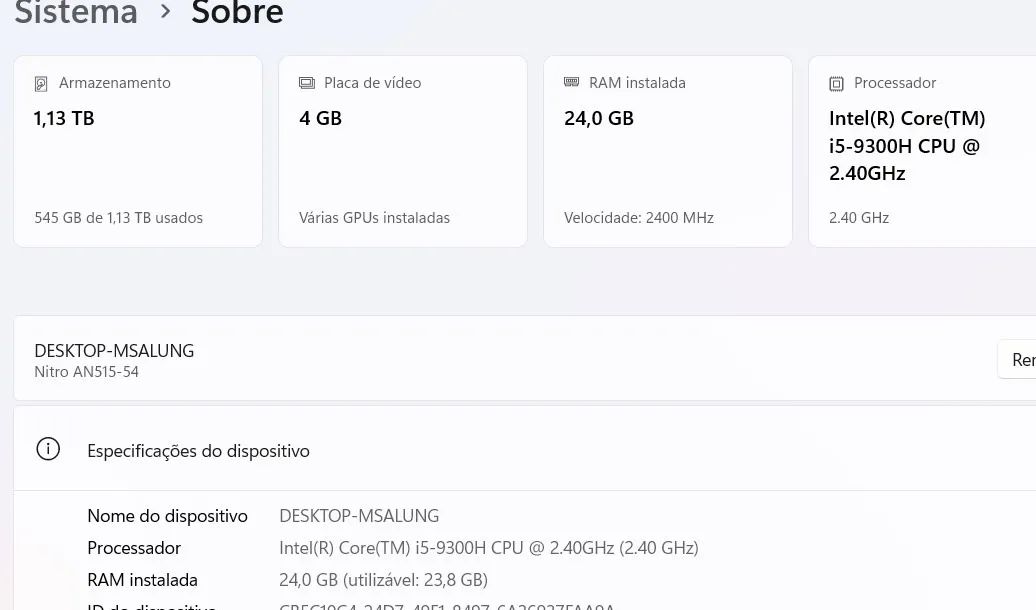Click the memory icon on the RAM instalada card
1036x610 pixels.
571,83
